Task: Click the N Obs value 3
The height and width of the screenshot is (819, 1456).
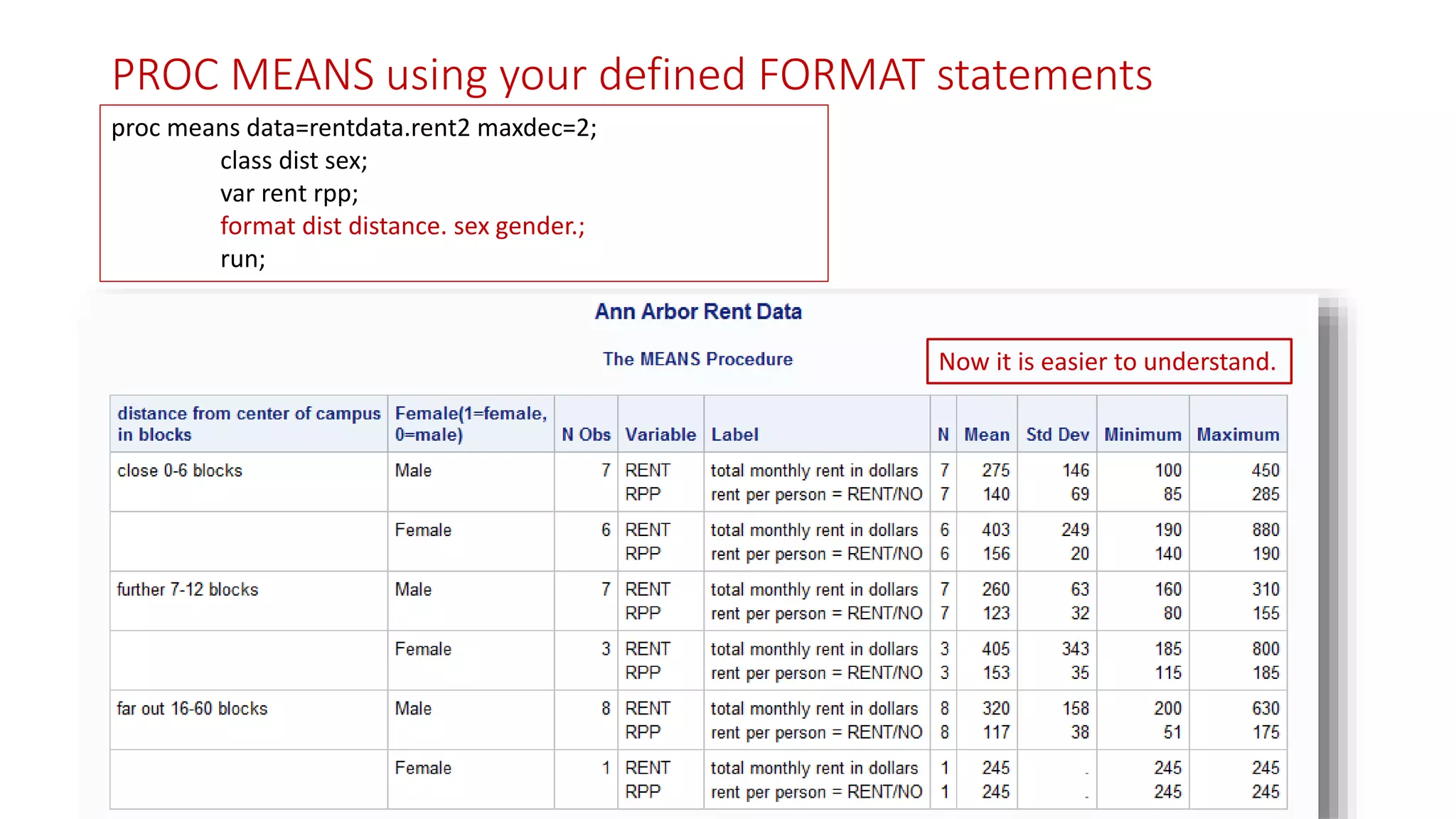Action: click(606, 649)
